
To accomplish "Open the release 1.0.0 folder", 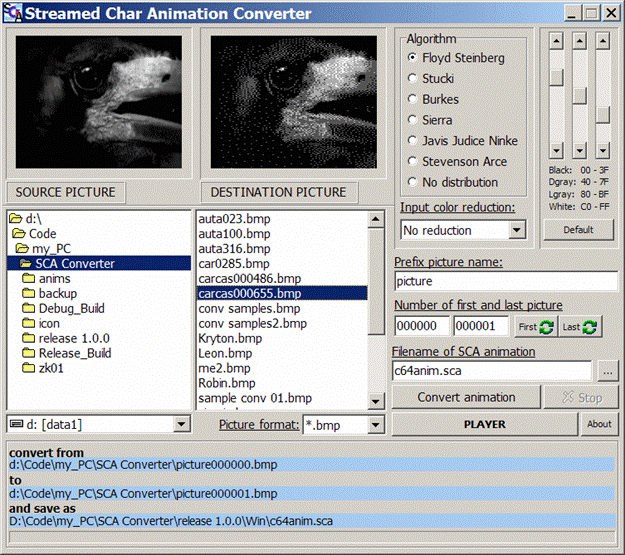I will coord(66,338).
